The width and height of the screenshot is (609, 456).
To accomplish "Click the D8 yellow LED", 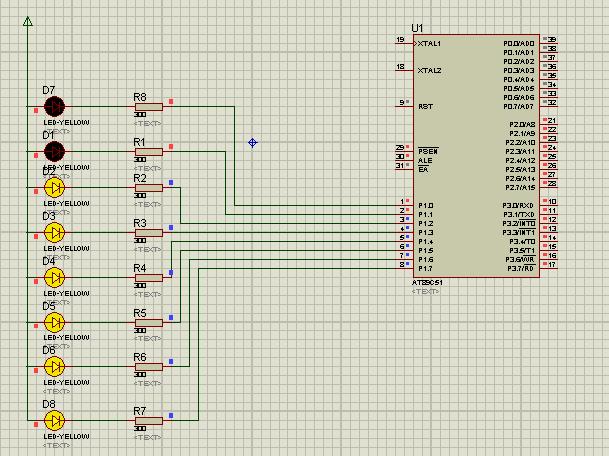I will tap(54, 420).
